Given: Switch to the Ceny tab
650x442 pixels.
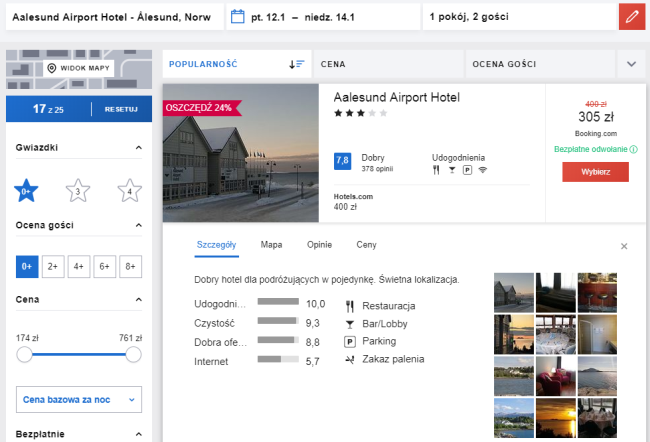Looking at the screenshot, I should [366, 245].
